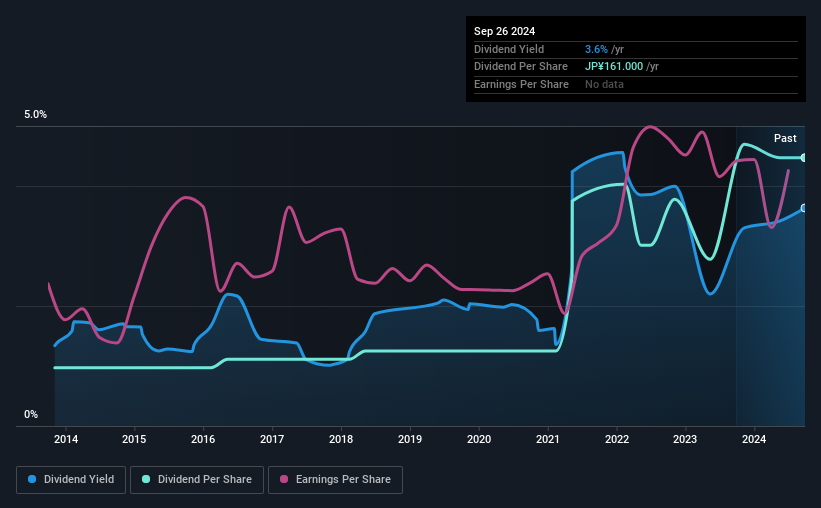Click the 3.6% Dividend Yield tooltip value
The image size is (821, 508).
(x=596, y=49)
